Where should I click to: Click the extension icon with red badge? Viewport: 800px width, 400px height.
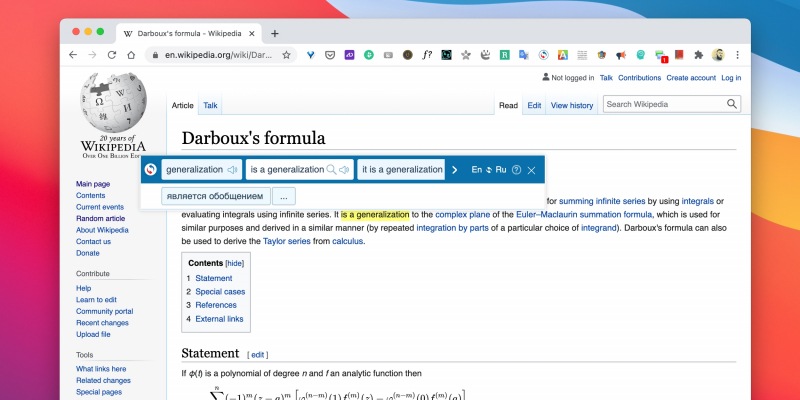(660, 56)
